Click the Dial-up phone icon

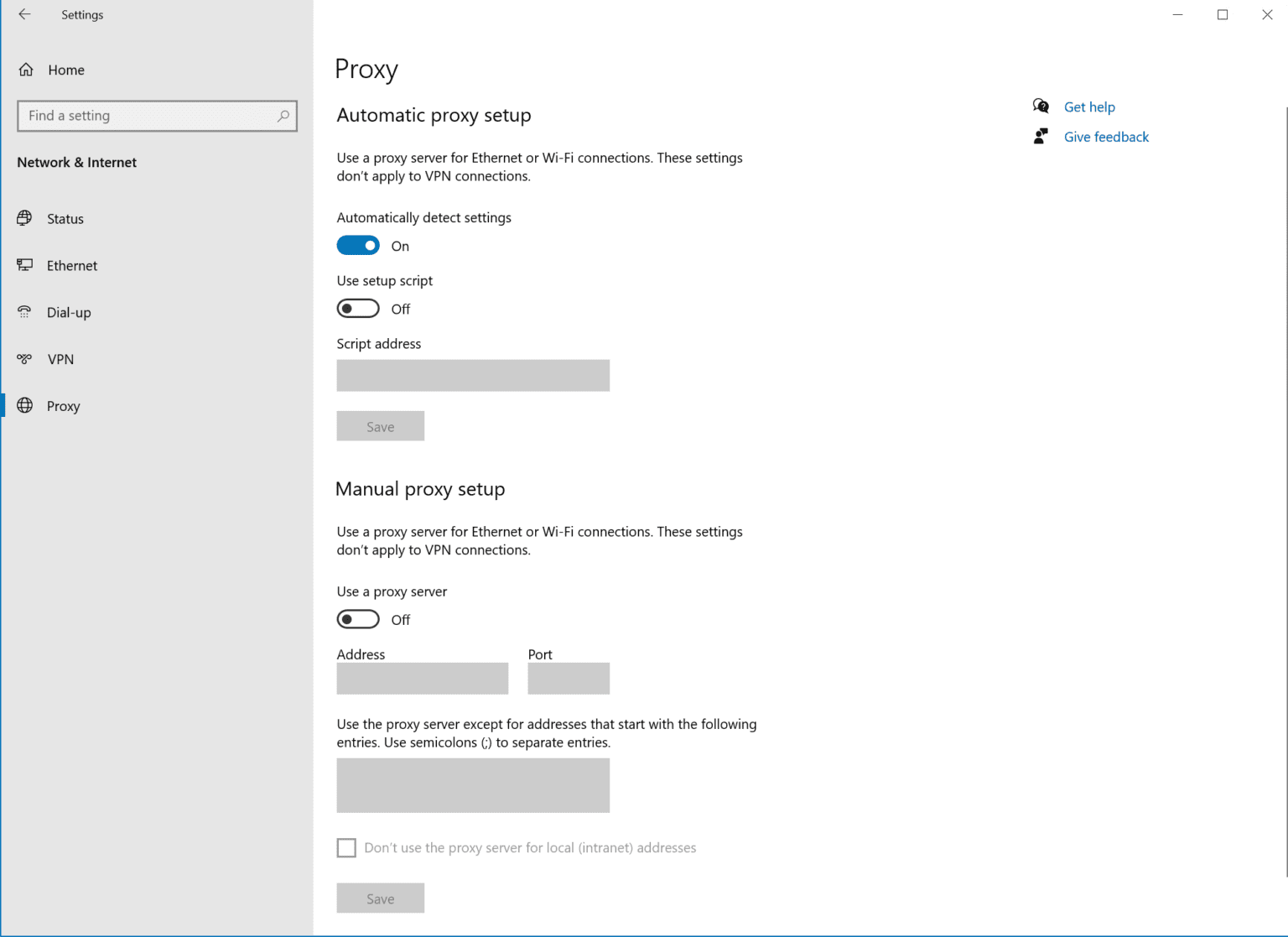pos(25,312)
